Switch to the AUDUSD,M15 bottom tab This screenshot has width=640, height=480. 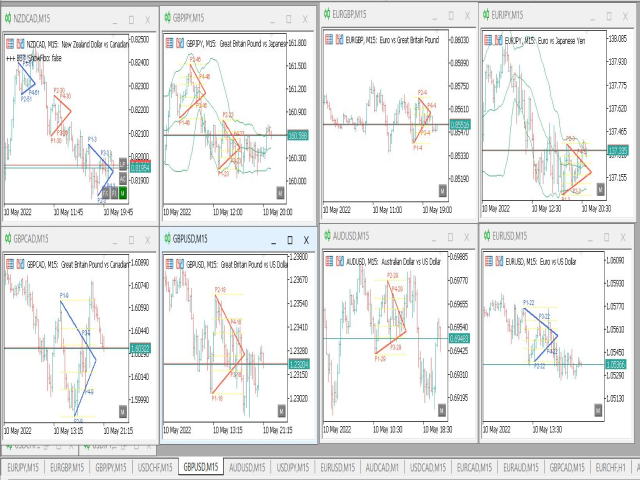pos(247,467)
